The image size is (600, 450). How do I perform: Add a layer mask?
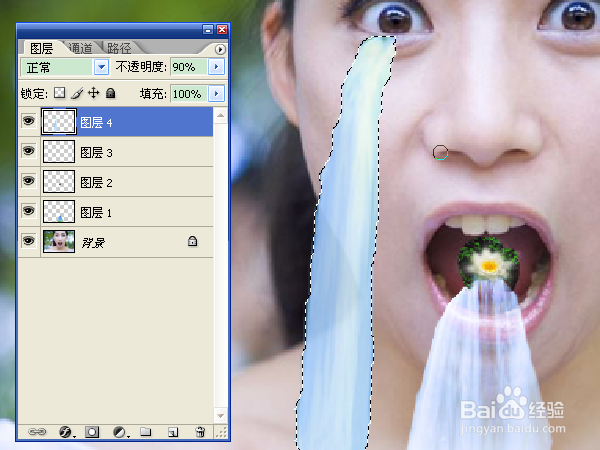click(x=92, y=432)
